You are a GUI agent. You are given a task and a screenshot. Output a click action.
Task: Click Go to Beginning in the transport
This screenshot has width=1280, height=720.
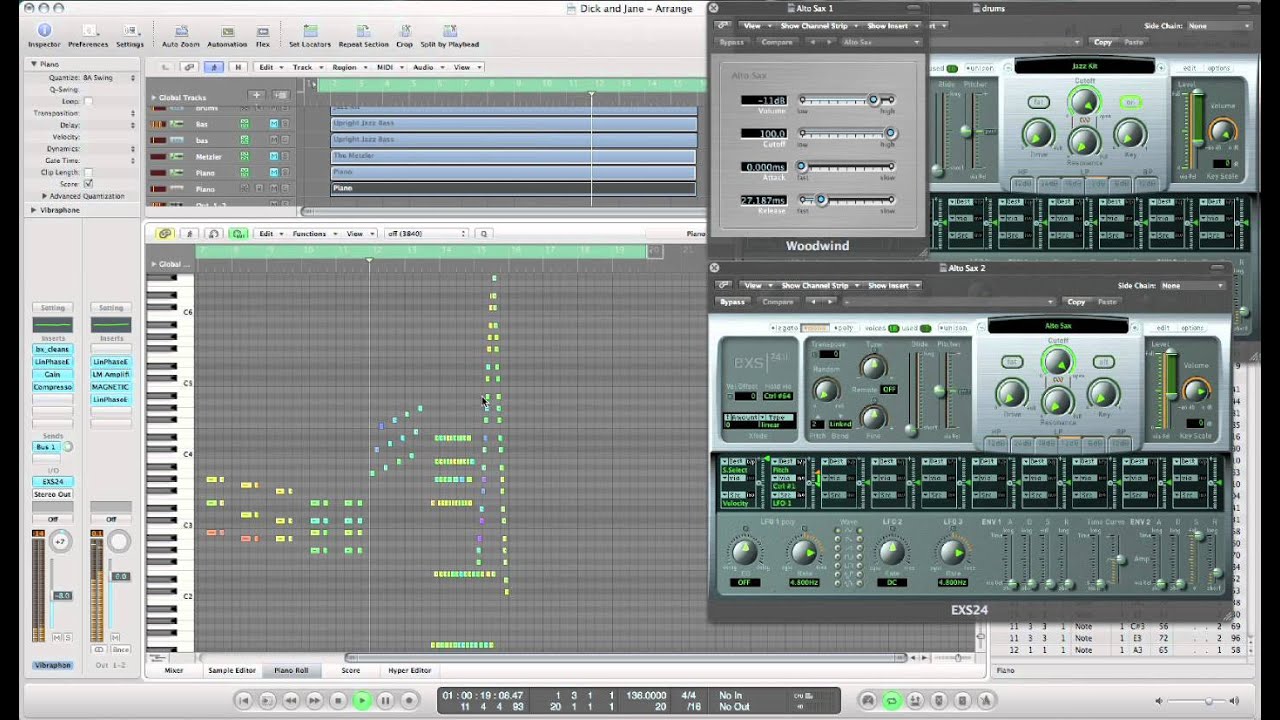point(243,701)
